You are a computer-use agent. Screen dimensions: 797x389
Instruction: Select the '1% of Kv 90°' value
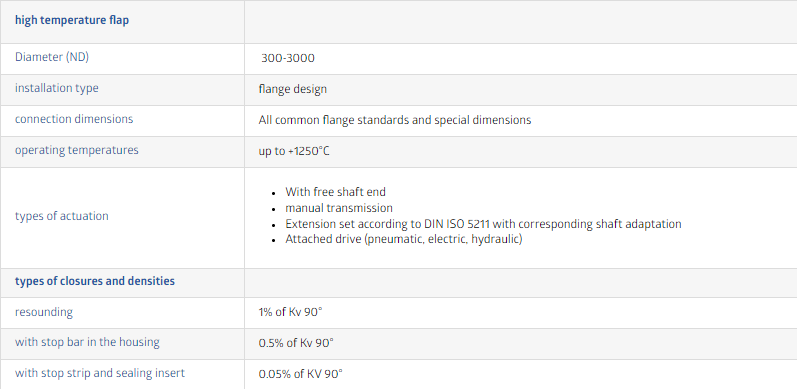pos(290,312)
